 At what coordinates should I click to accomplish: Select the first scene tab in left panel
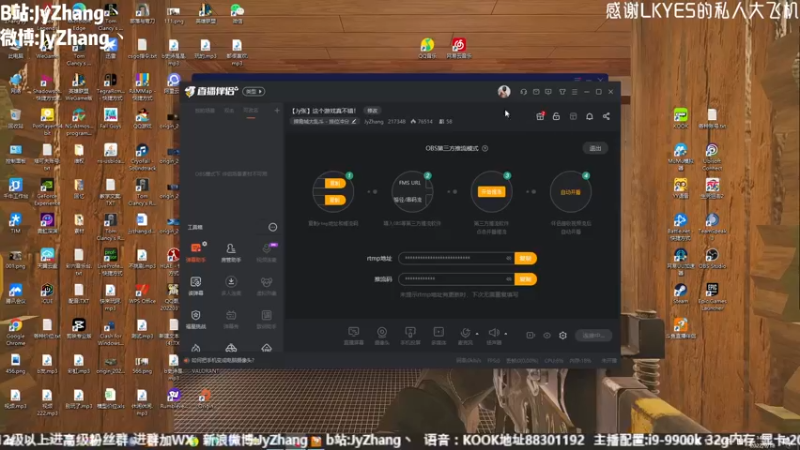(x=205, y=111)
